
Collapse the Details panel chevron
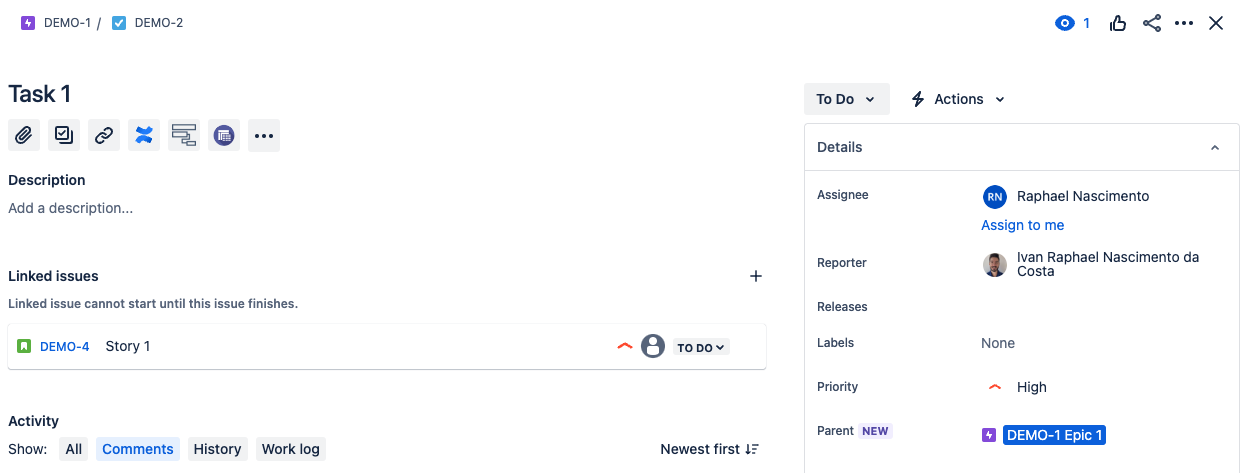(1215, 147)
